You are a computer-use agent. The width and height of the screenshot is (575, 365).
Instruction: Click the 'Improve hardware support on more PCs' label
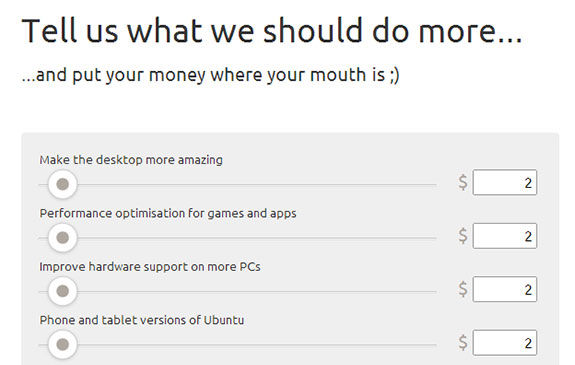click(x=150, y=267)
